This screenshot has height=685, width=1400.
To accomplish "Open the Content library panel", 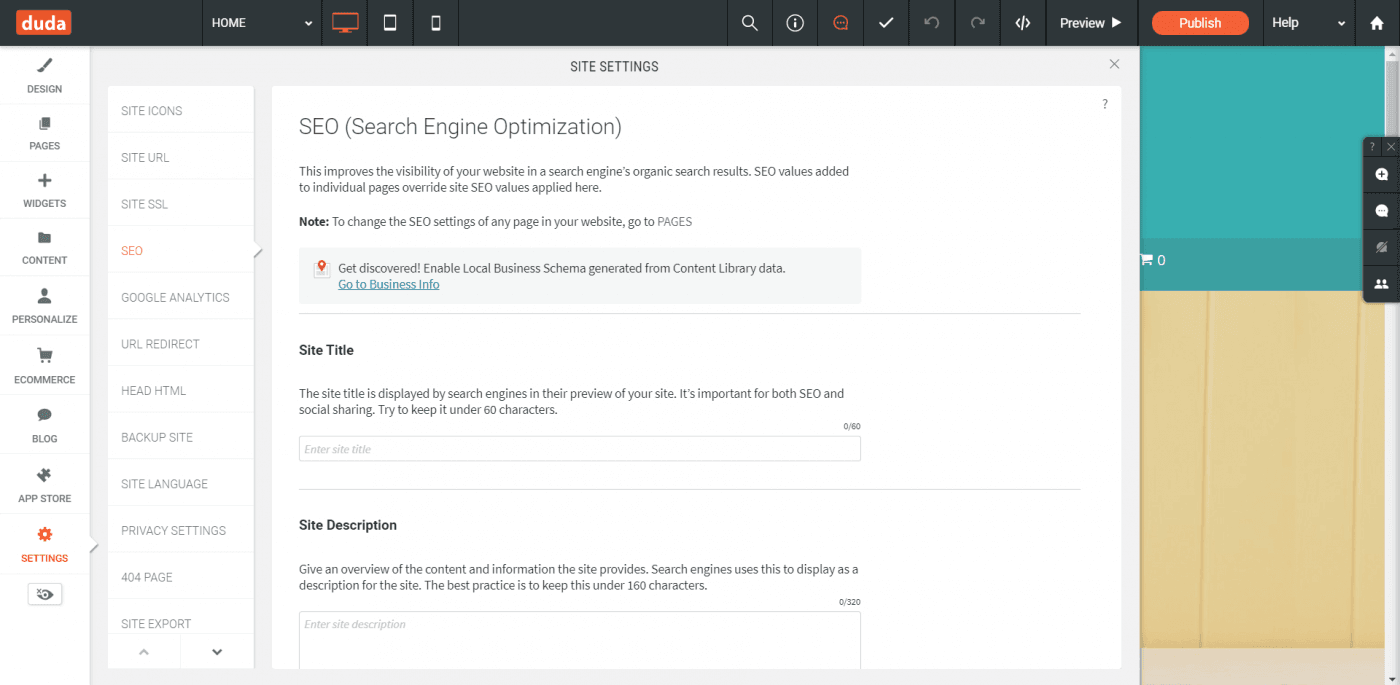I will (x=45, y=248).
